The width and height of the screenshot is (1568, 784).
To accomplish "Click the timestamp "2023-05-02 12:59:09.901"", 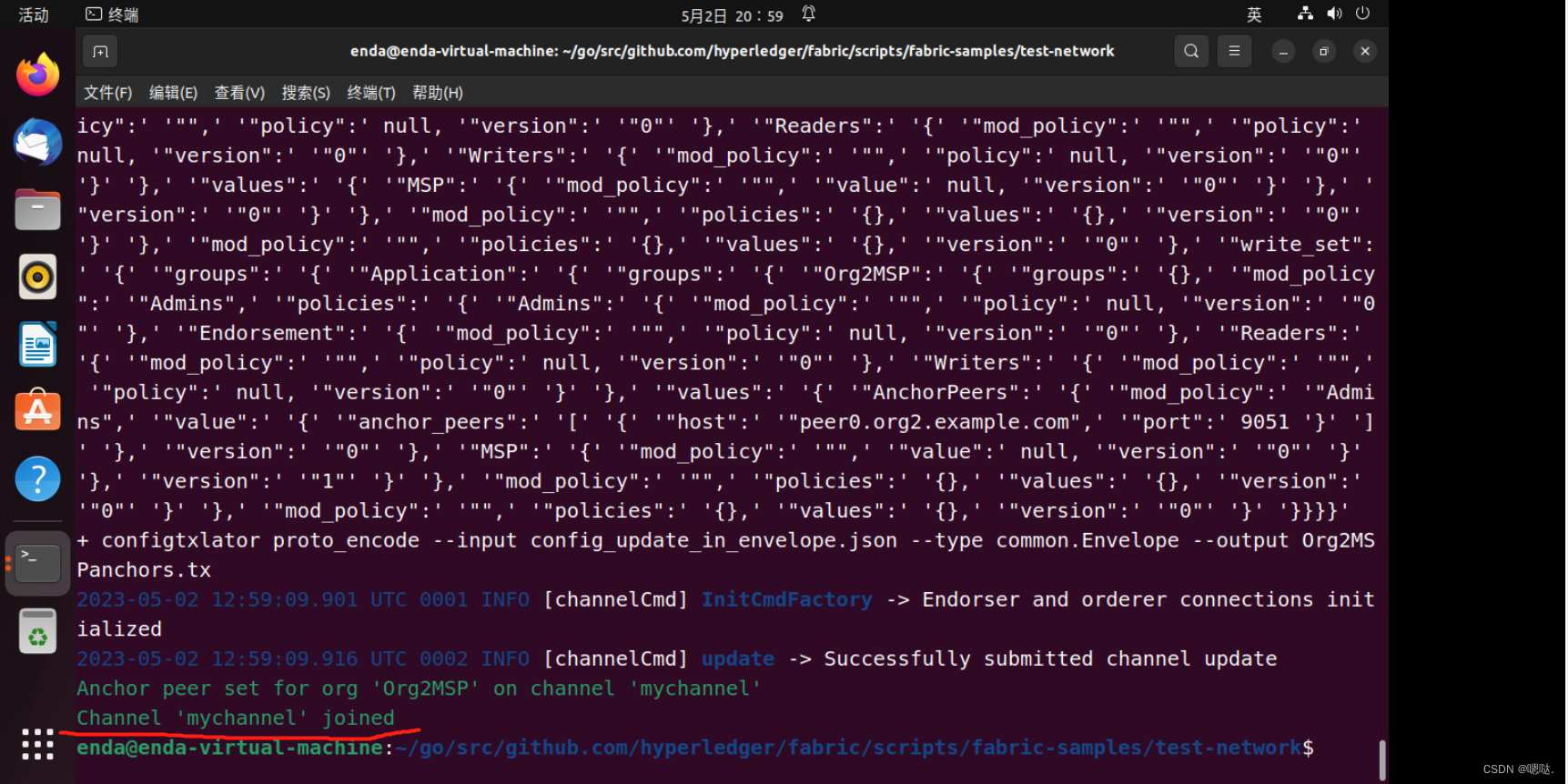I will 217,599.
